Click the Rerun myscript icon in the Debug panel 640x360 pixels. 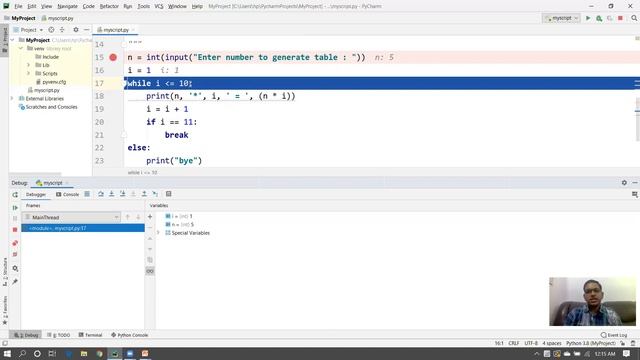point(15,195)
